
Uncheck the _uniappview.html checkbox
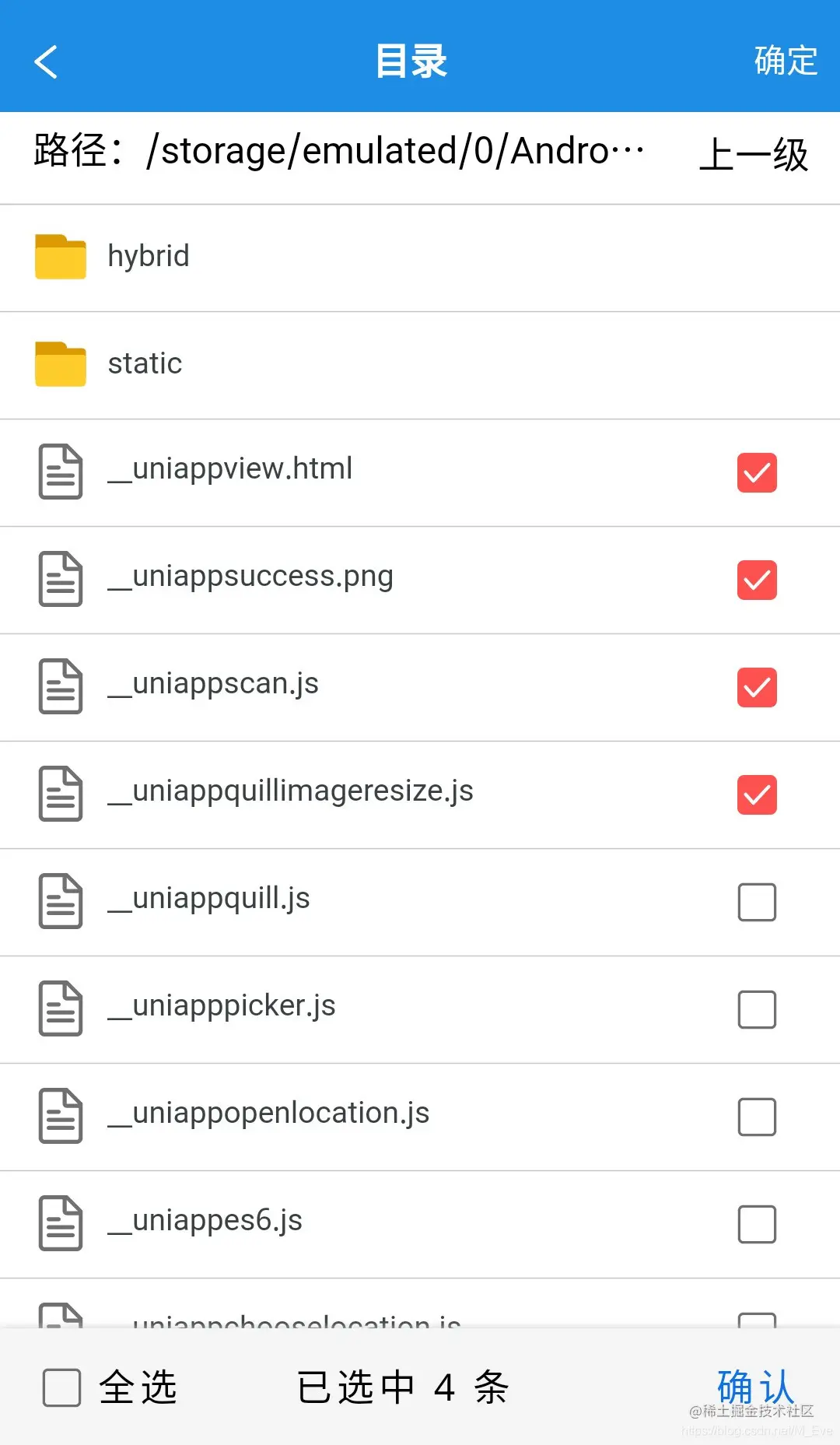pos(757,472)
